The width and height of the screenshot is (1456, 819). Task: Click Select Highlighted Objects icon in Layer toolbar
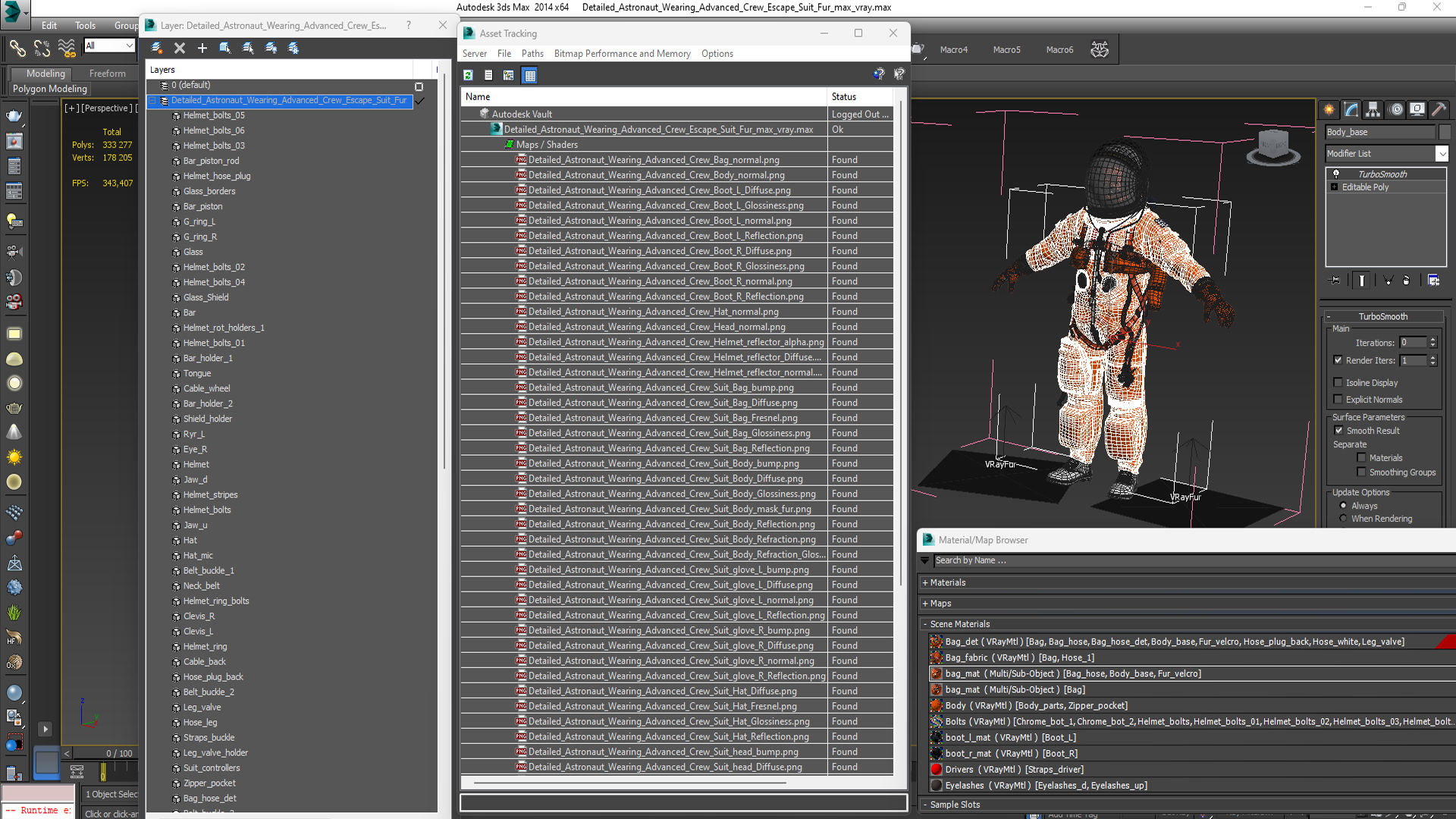click(225, 48)
